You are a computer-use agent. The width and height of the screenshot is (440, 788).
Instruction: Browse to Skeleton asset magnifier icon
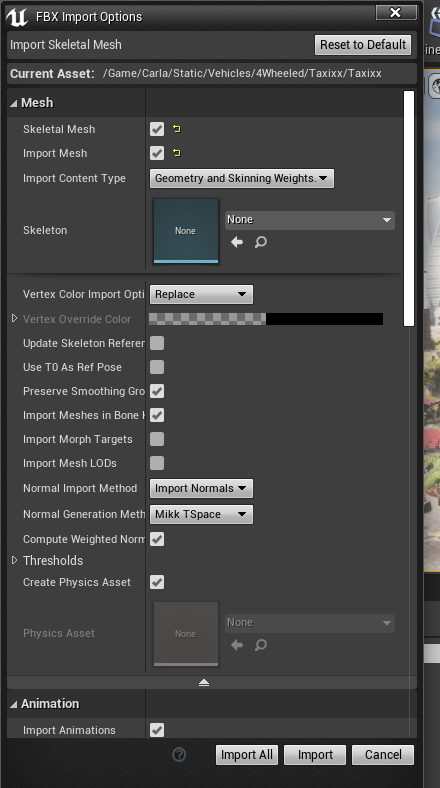pos(261,242)
